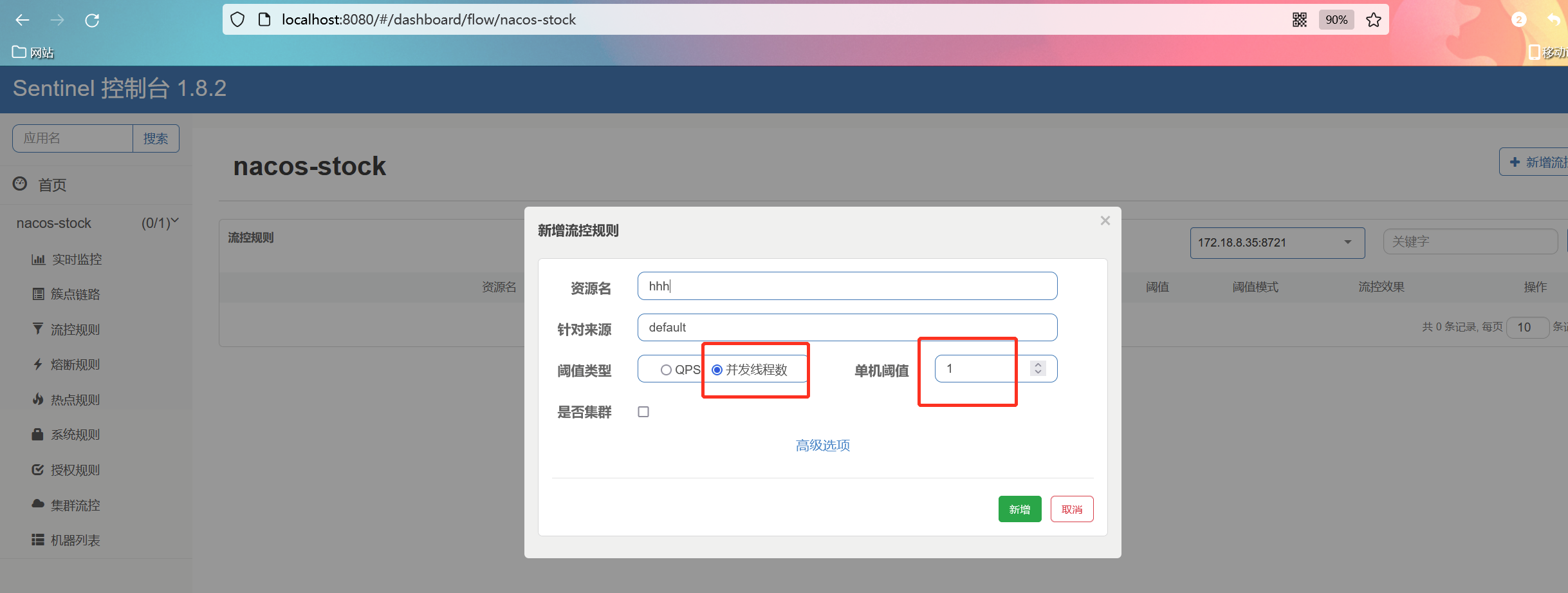Go back with the browser back arrow

point(23,20)
